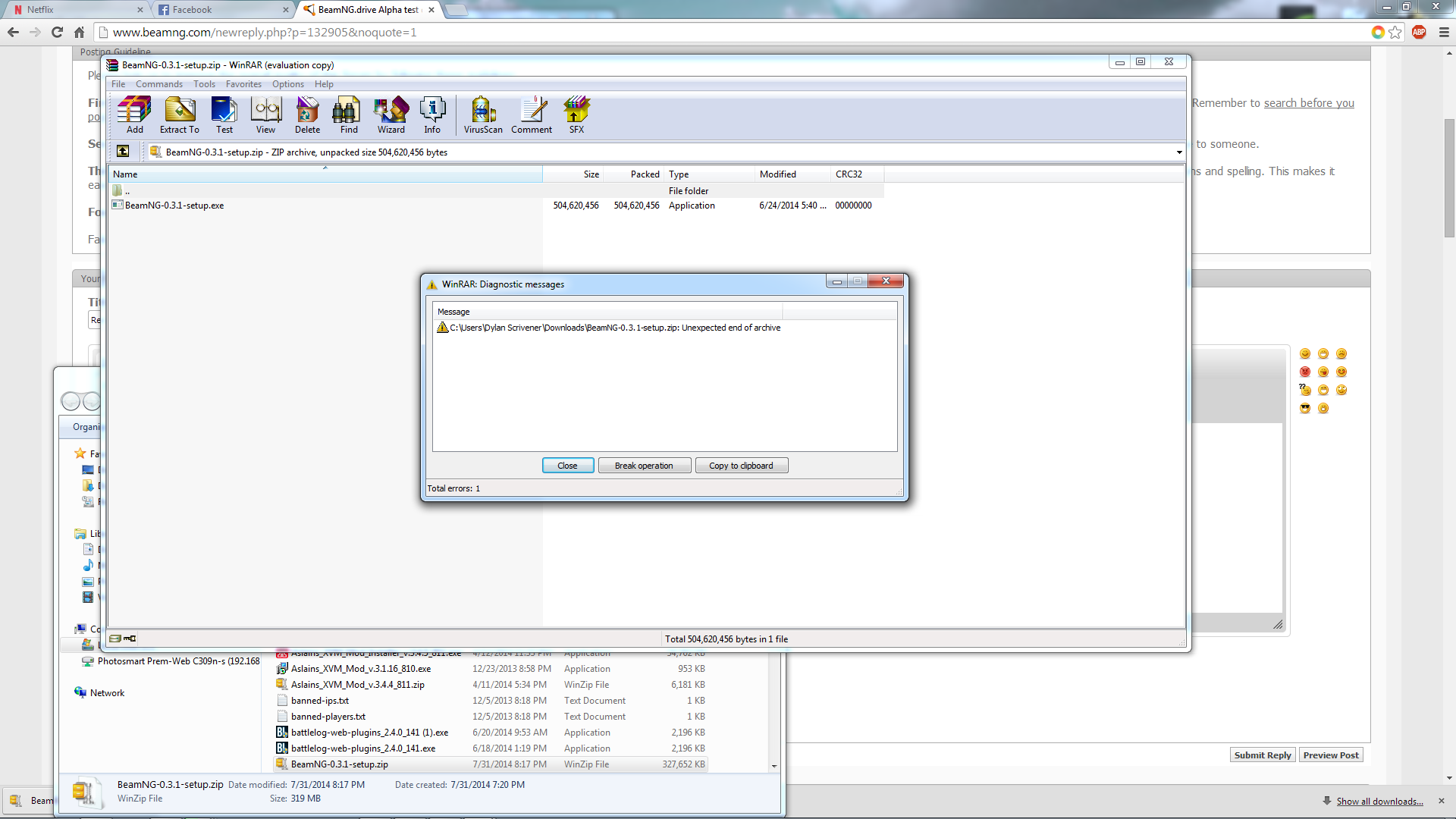The width and height of the screenshot is (1456, 819).
Task: Switch to the Facebook tab
Action: click(x=221, y=10)
